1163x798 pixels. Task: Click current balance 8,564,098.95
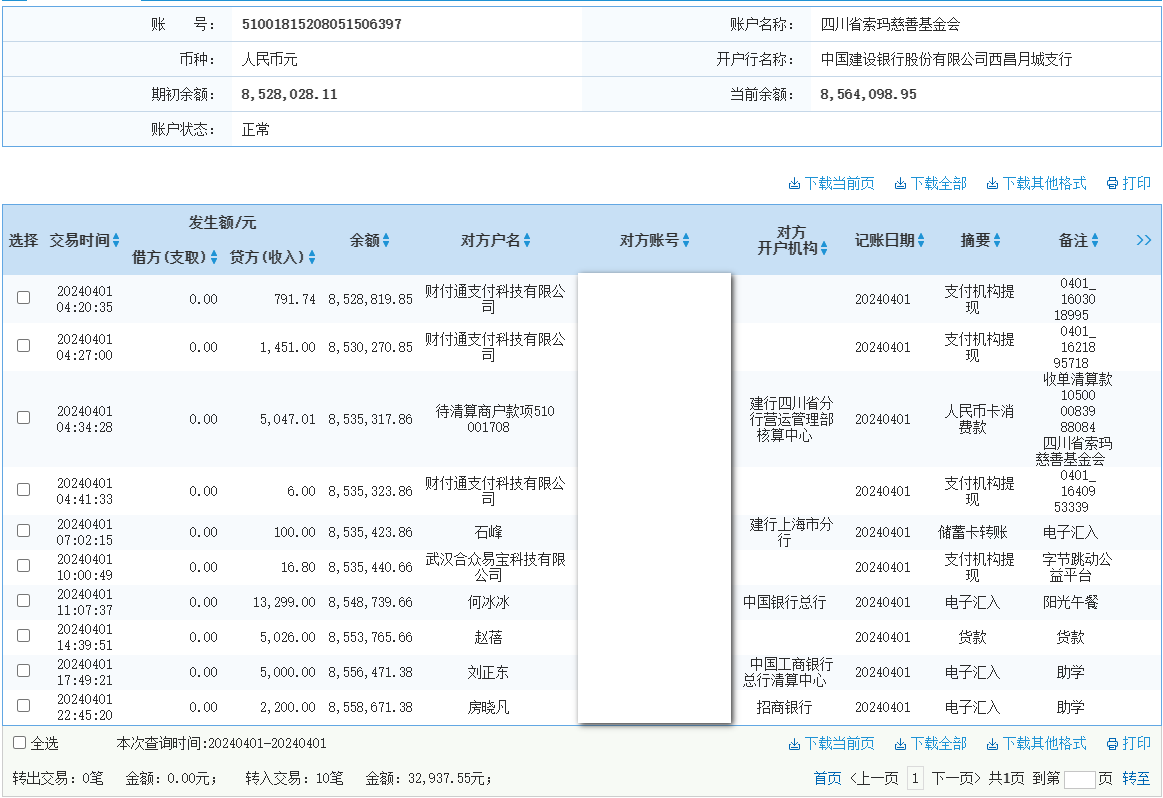[x=869, y=95]
